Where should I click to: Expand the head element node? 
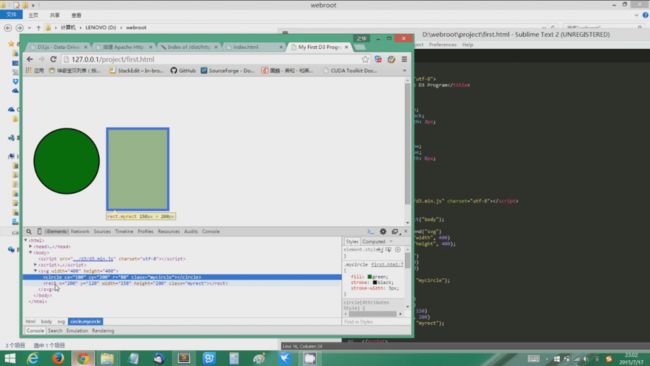[31, 246]
